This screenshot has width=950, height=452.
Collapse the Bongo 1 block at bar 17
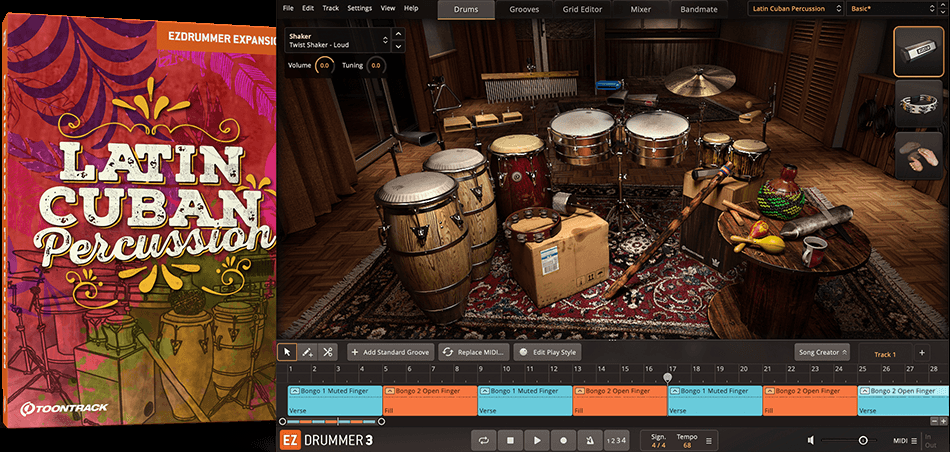(675, 391)
